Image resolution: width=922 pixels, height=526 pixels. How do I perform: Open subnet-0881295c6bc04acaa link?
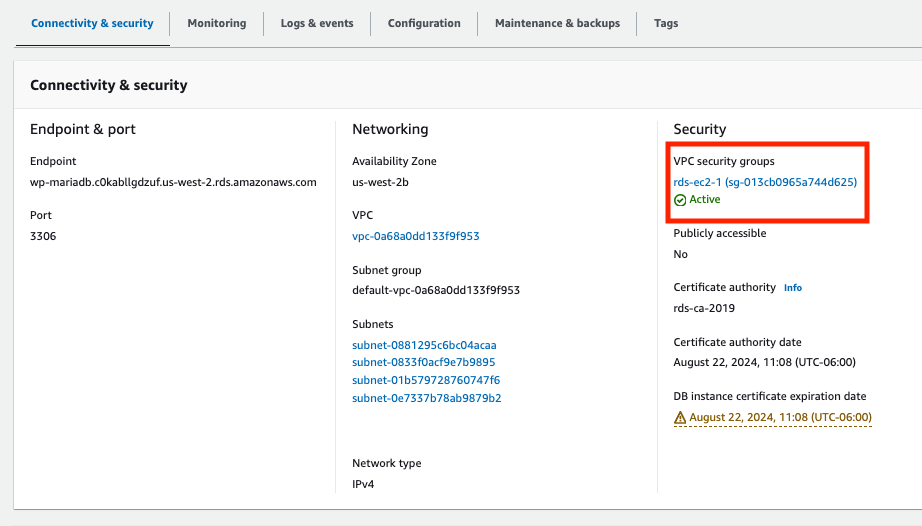[424, 345]
